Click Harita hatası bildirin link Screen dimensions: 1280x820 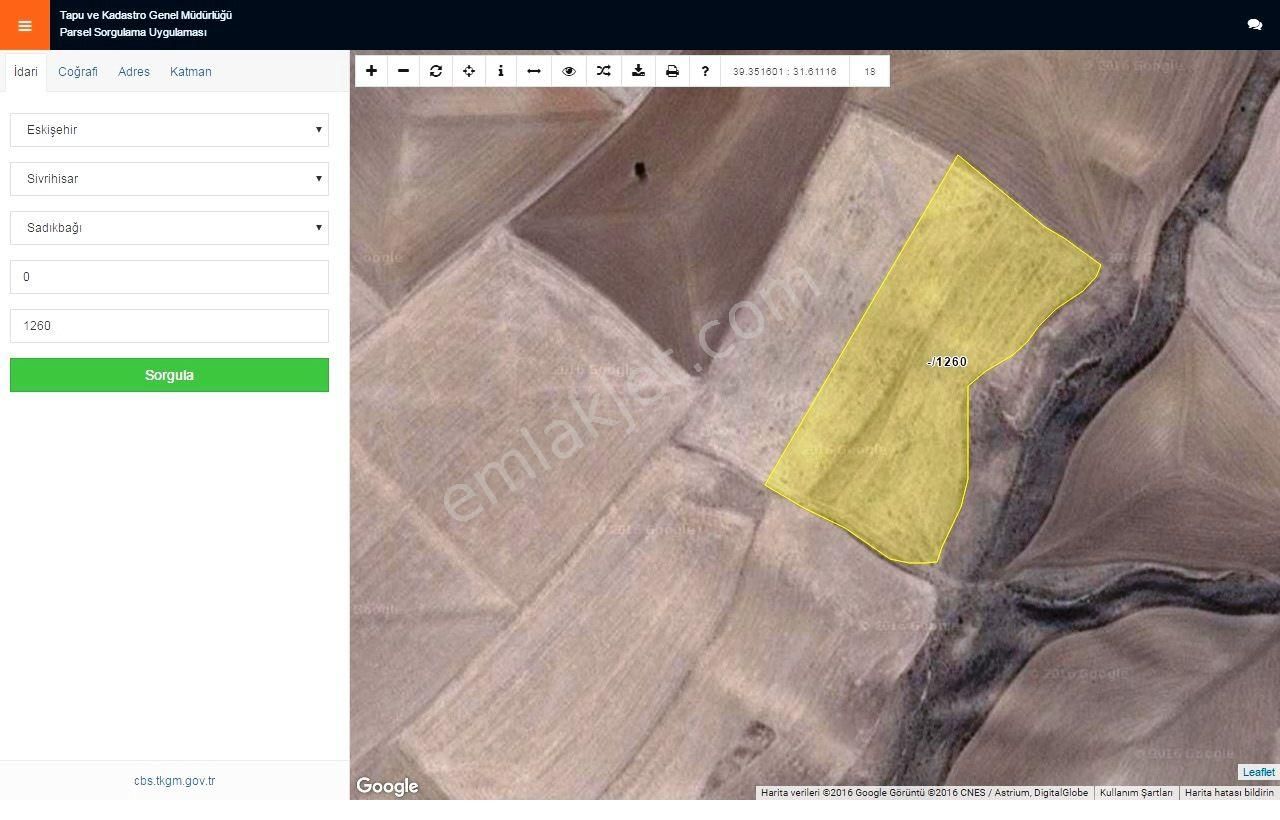(1229, 793)
